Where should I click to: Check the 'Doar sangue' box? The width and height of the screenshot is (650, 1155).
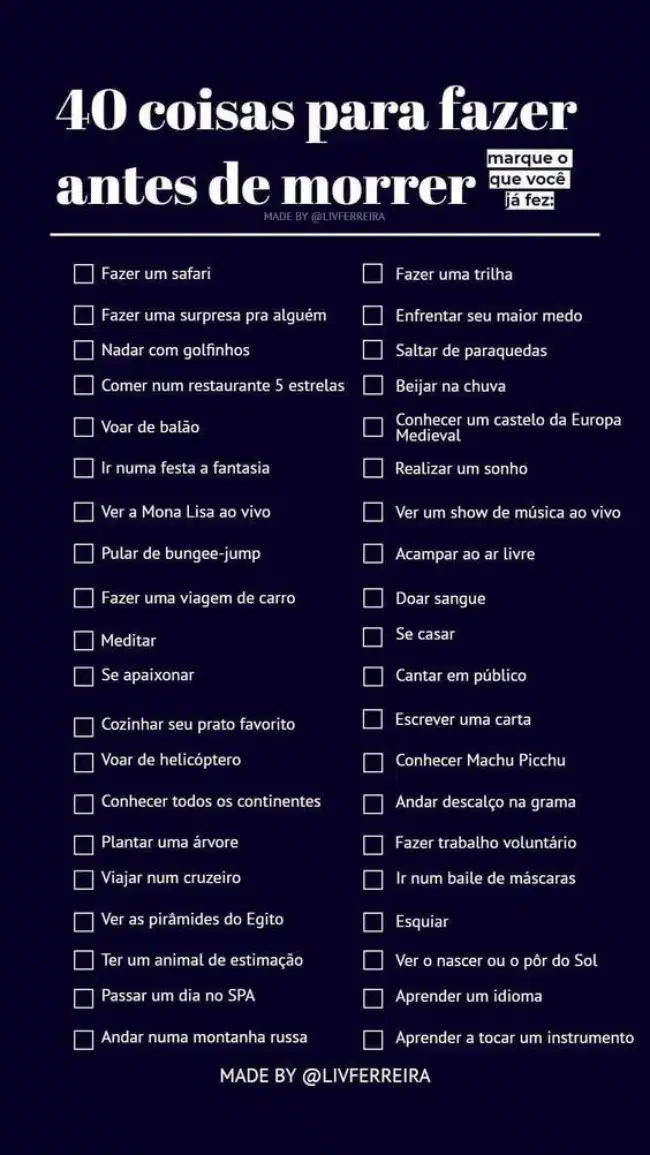(x=372, y=598)
